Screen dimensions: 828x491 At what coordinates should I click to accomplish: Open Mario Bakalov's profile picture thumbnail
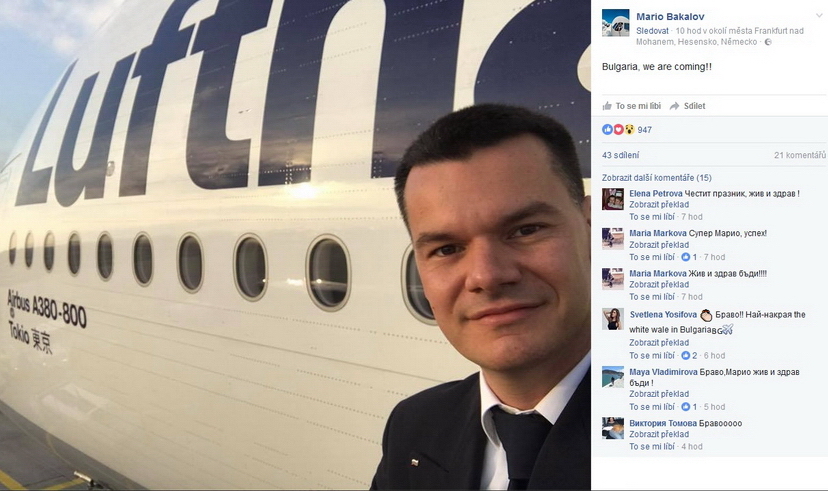[615, 23]
